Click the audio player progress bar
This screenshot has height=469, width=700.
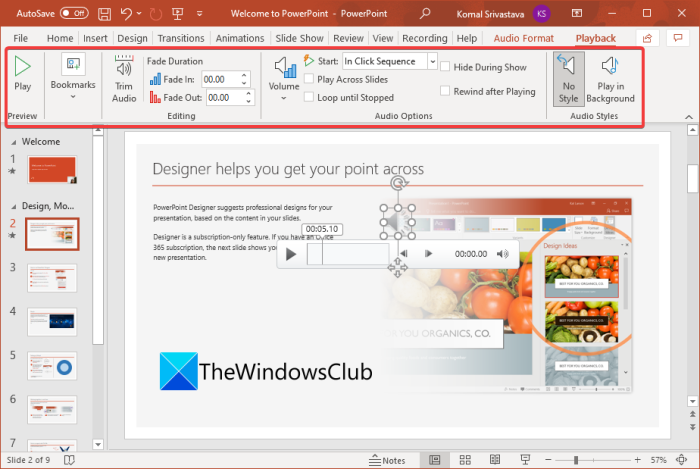(348, 254)
